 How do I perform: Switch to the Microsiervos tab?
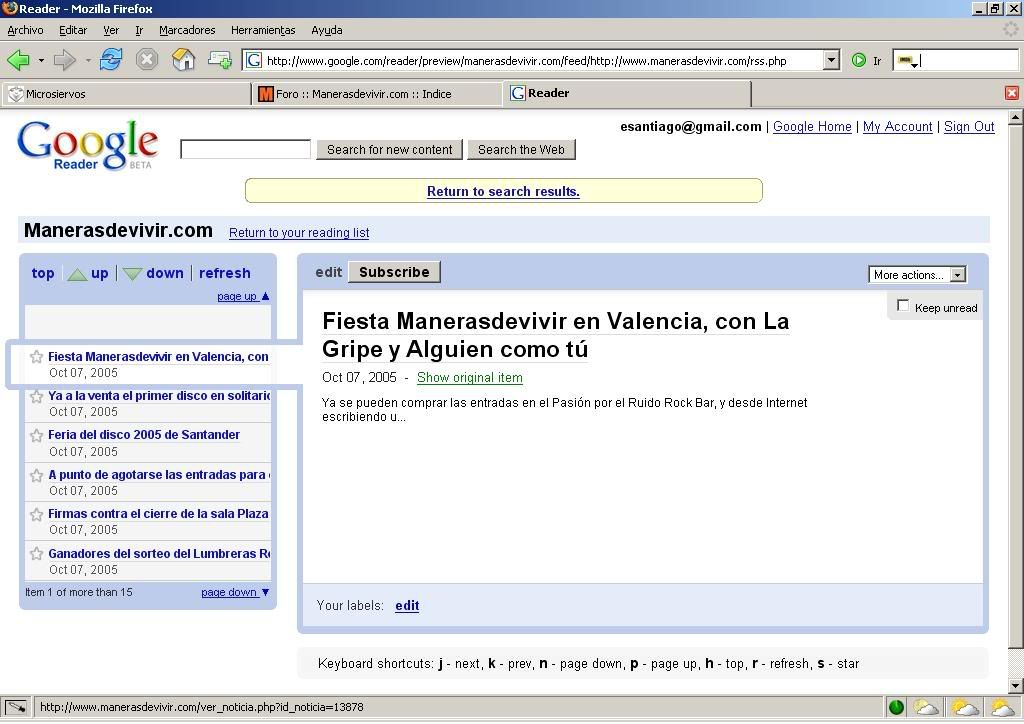coord(127,94)
